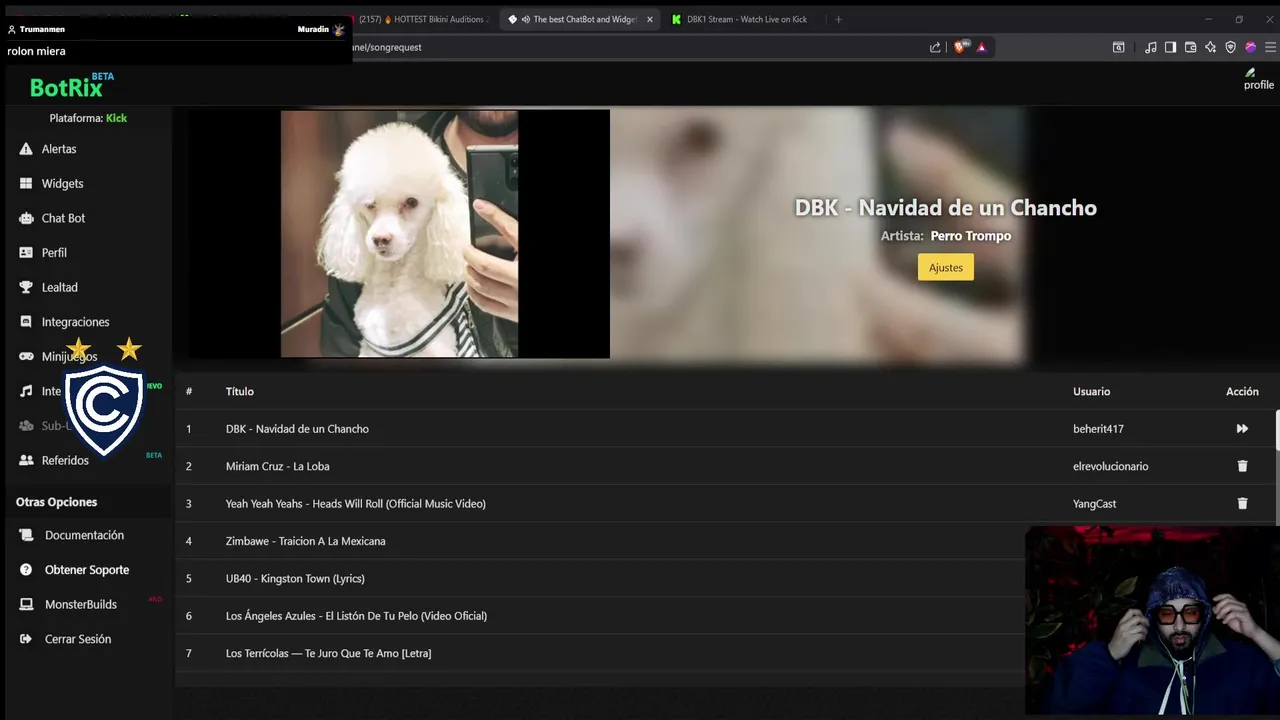Open the Chat Bot robot icon
This screenshot has width=1280, height=720.
coord(26,218)
